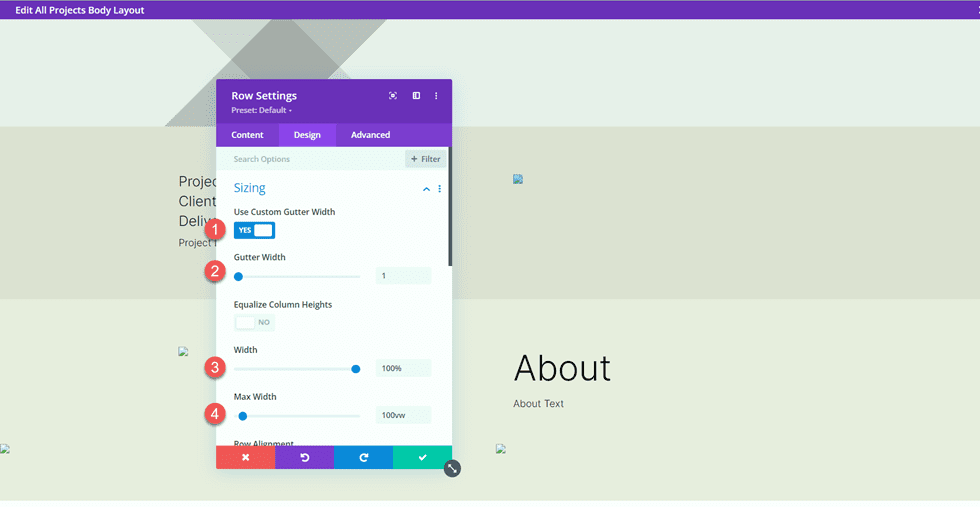Open Row Settings three-dot menu

point(436,96)
